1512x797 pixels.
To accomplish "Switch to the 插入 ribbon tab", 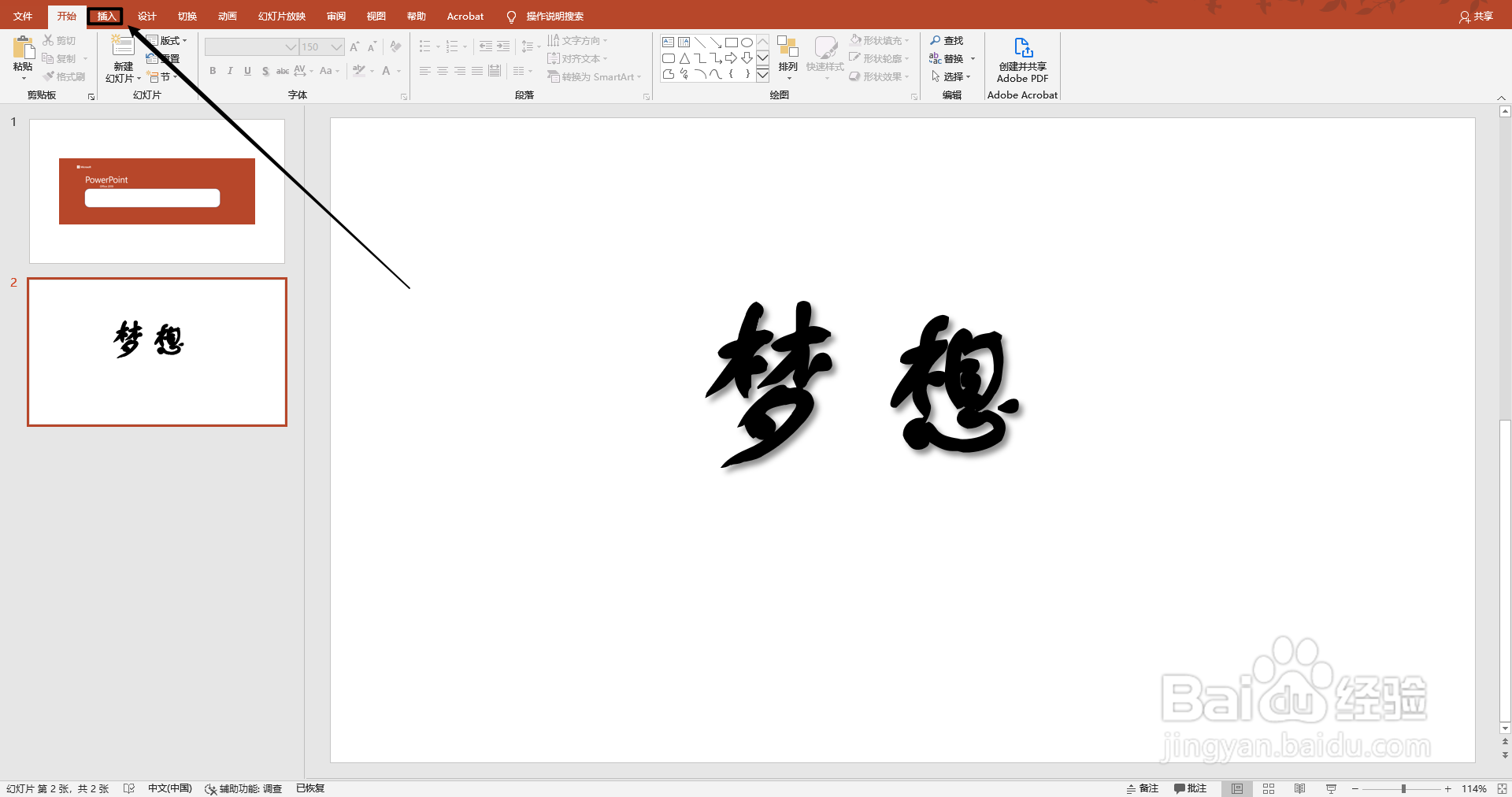I will click(106, 16).
